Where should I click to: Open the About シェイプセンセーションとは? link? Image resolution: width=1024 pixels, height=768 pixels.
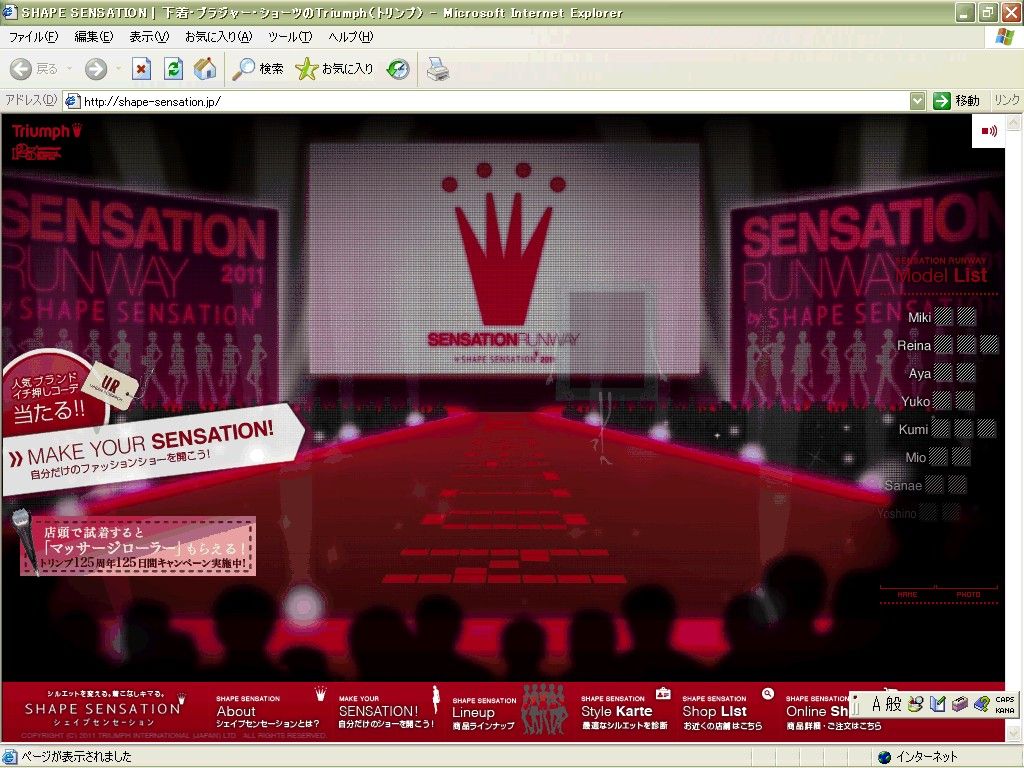[x=268, y=711]
